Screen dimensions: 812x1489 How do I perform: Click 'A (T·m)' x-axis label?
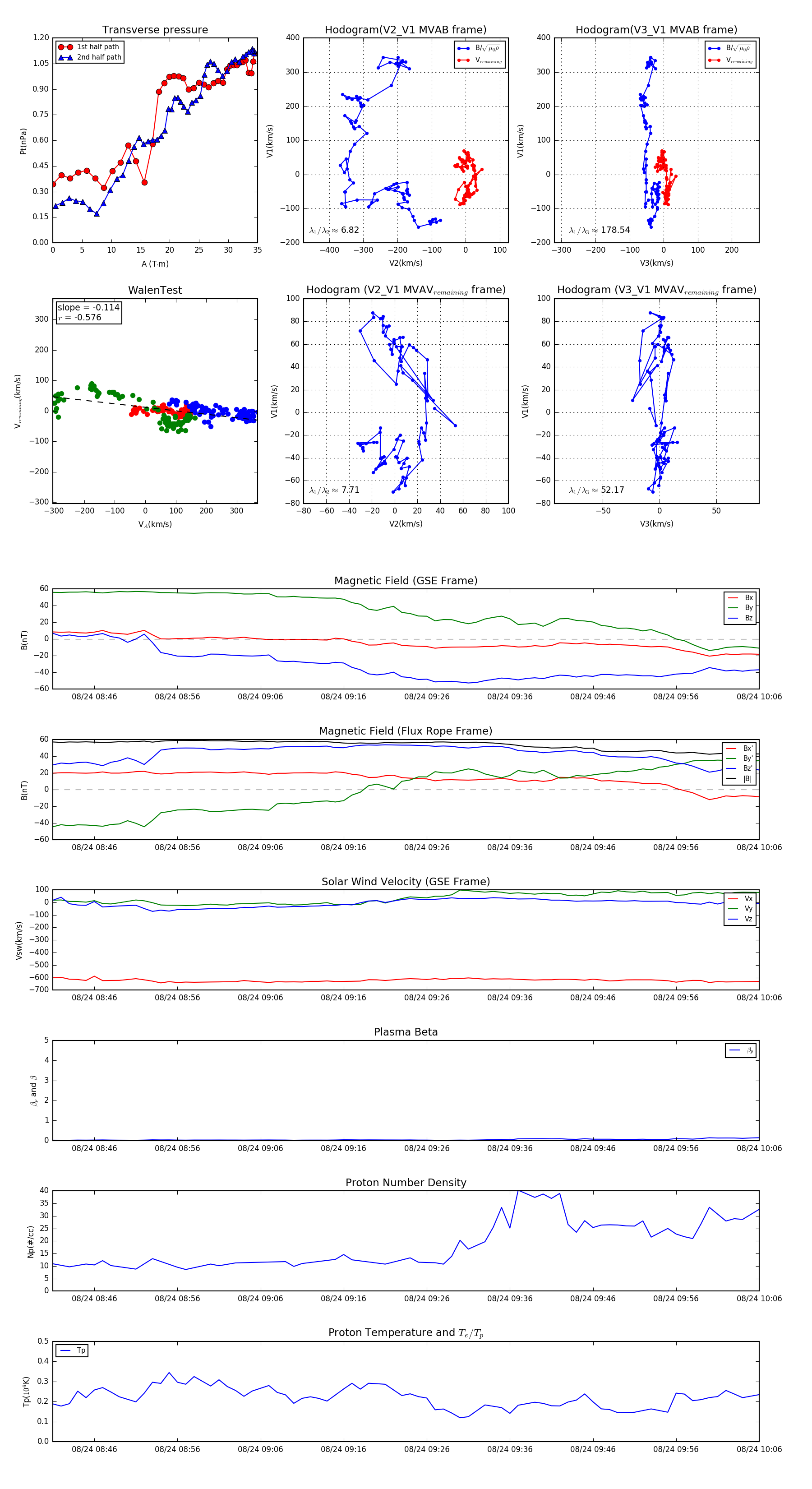155,264
